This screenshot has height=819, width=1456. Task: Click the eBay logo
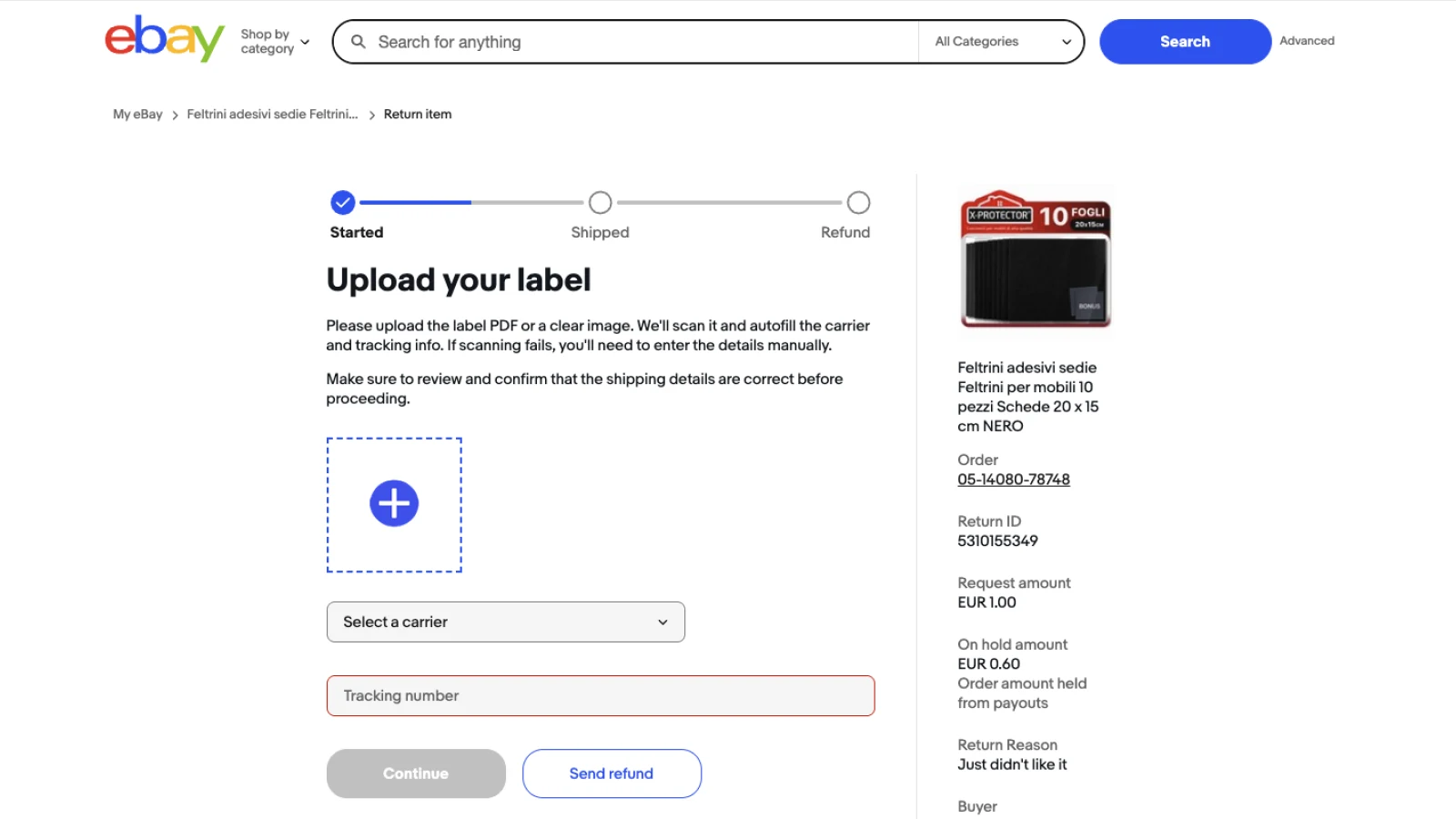[x=165, y=39]
